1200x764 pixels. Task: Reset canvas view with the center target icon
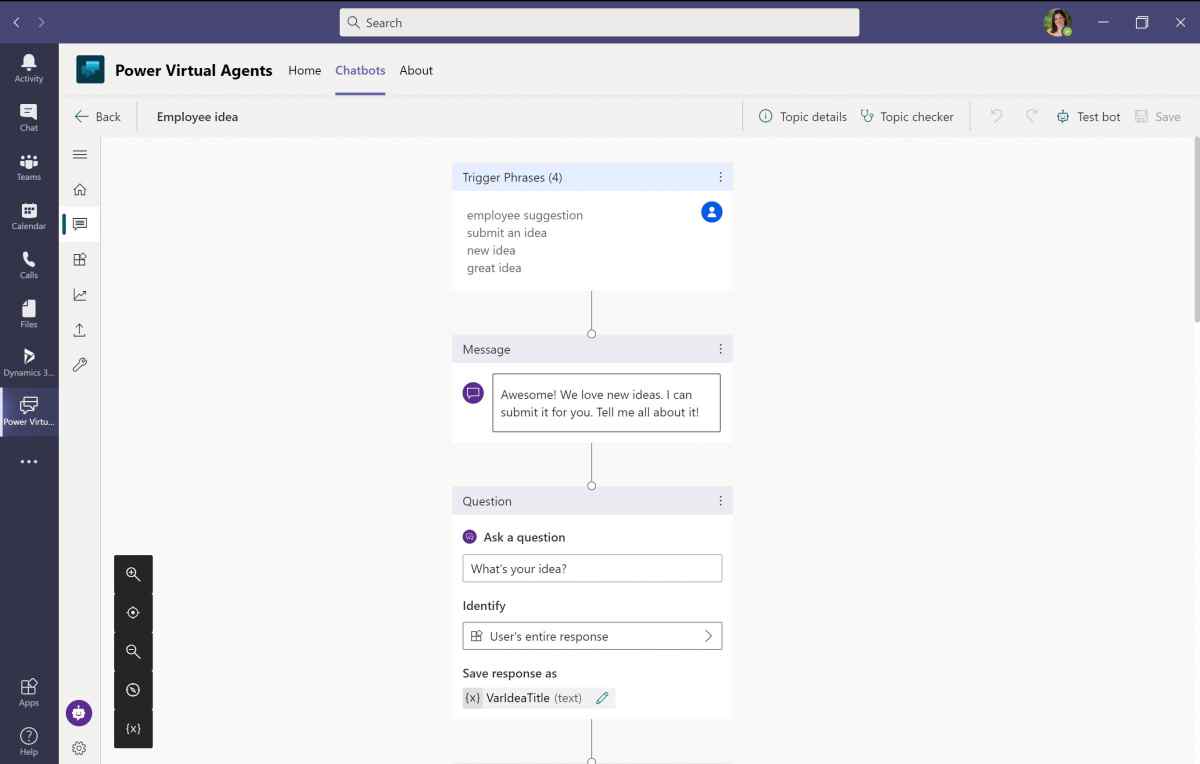(133, 612)
